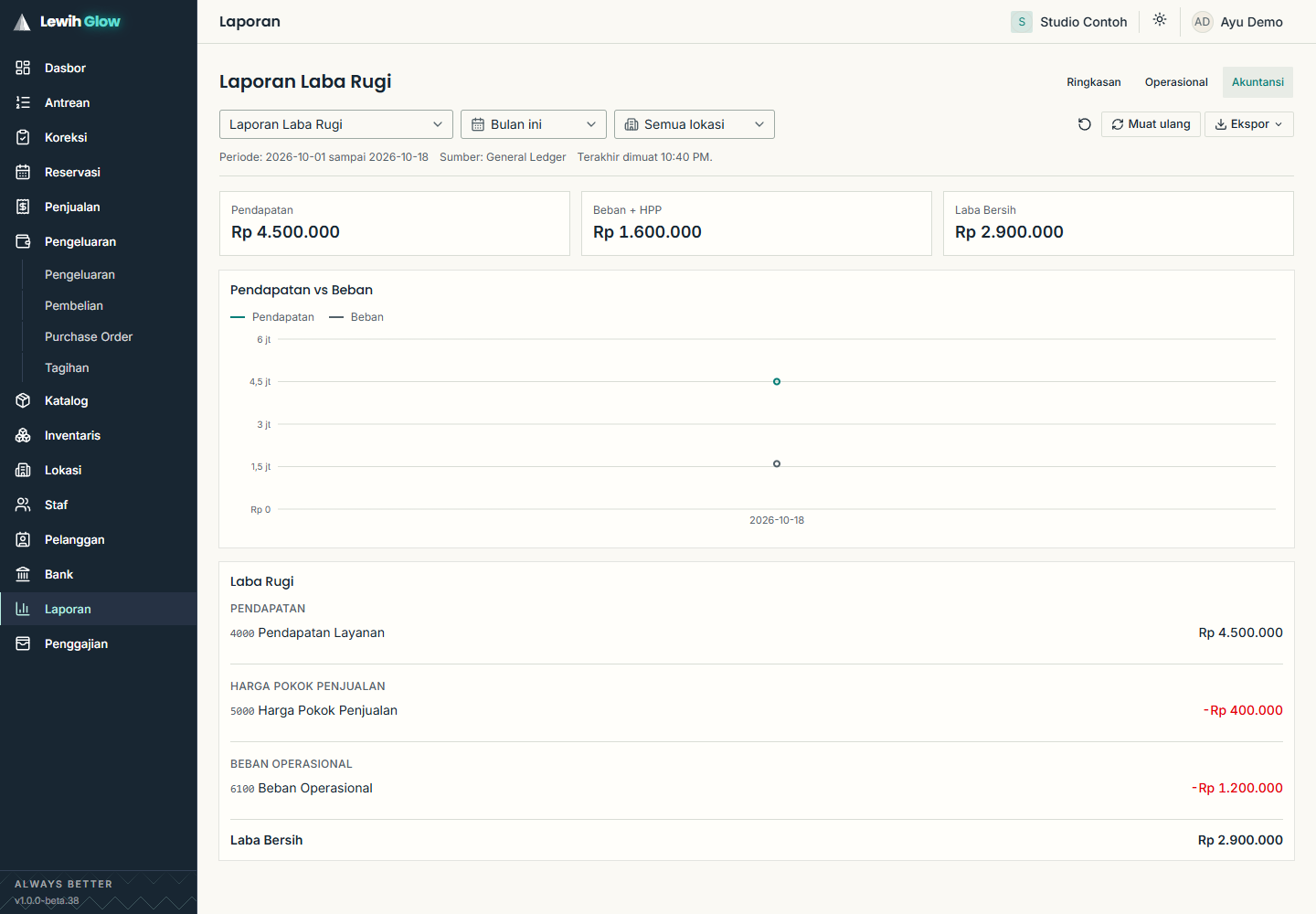Click the Muat ulang button

(1151, 124)
